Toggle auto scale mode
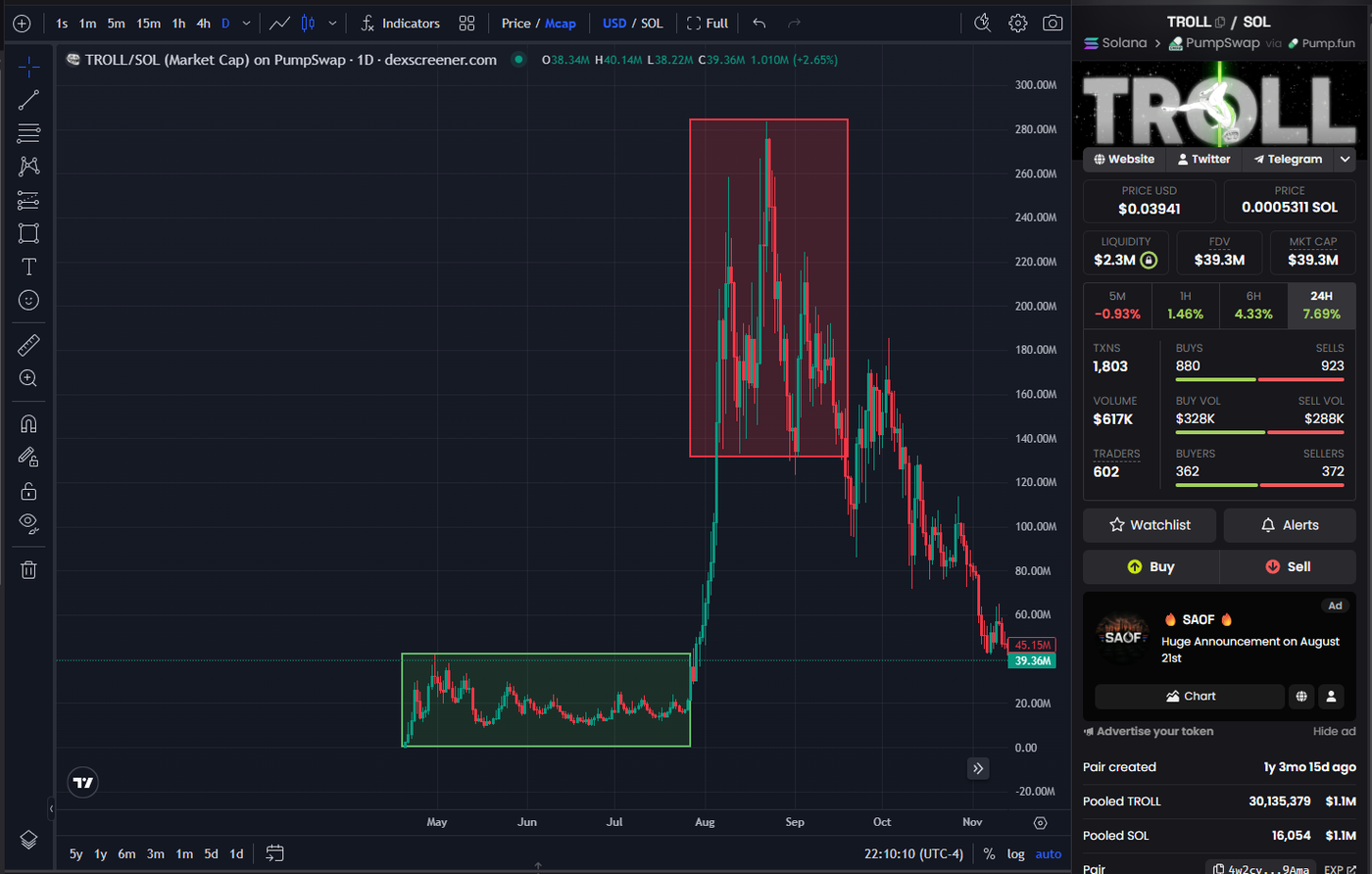Screen dimensions: 1372x874 click(x=1049, y=853)
